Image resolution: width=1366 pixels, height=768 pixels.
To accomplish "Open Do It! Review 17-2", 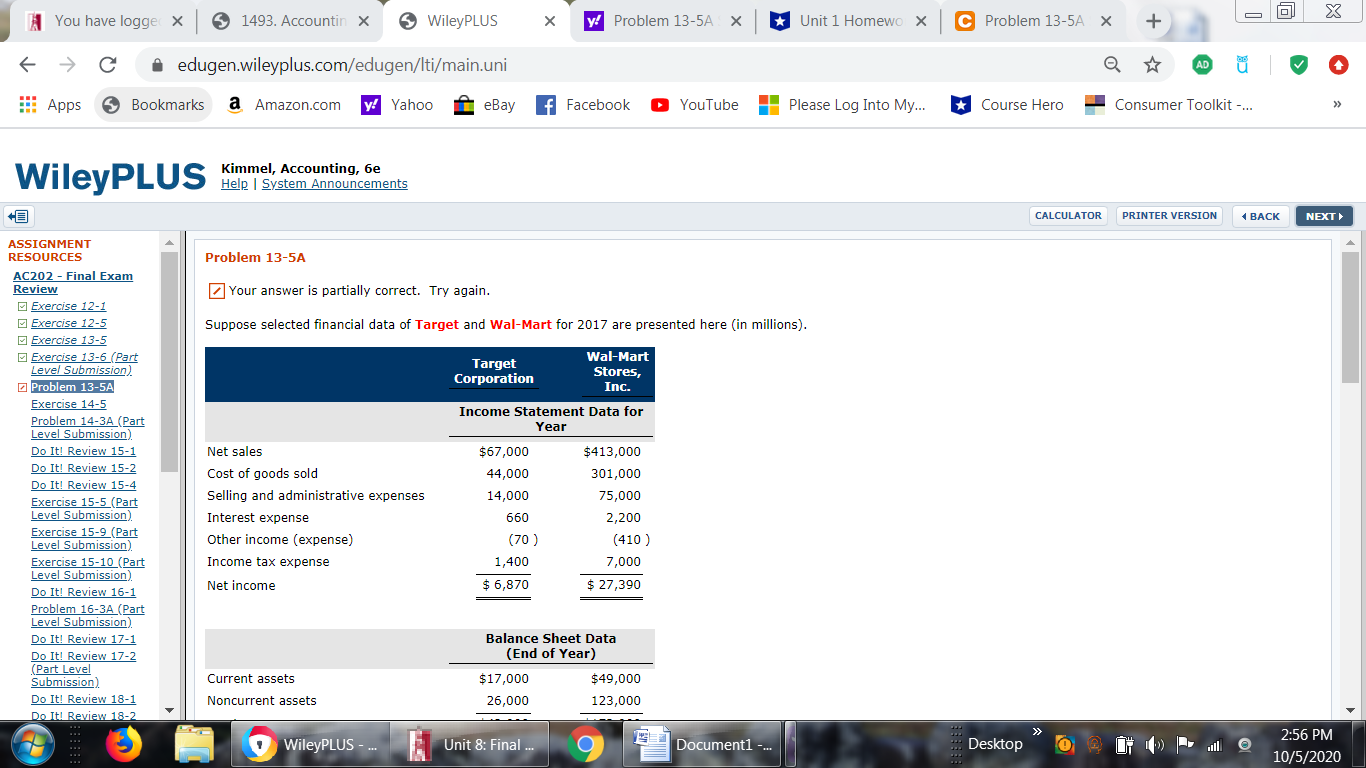I will pos(83,669).
